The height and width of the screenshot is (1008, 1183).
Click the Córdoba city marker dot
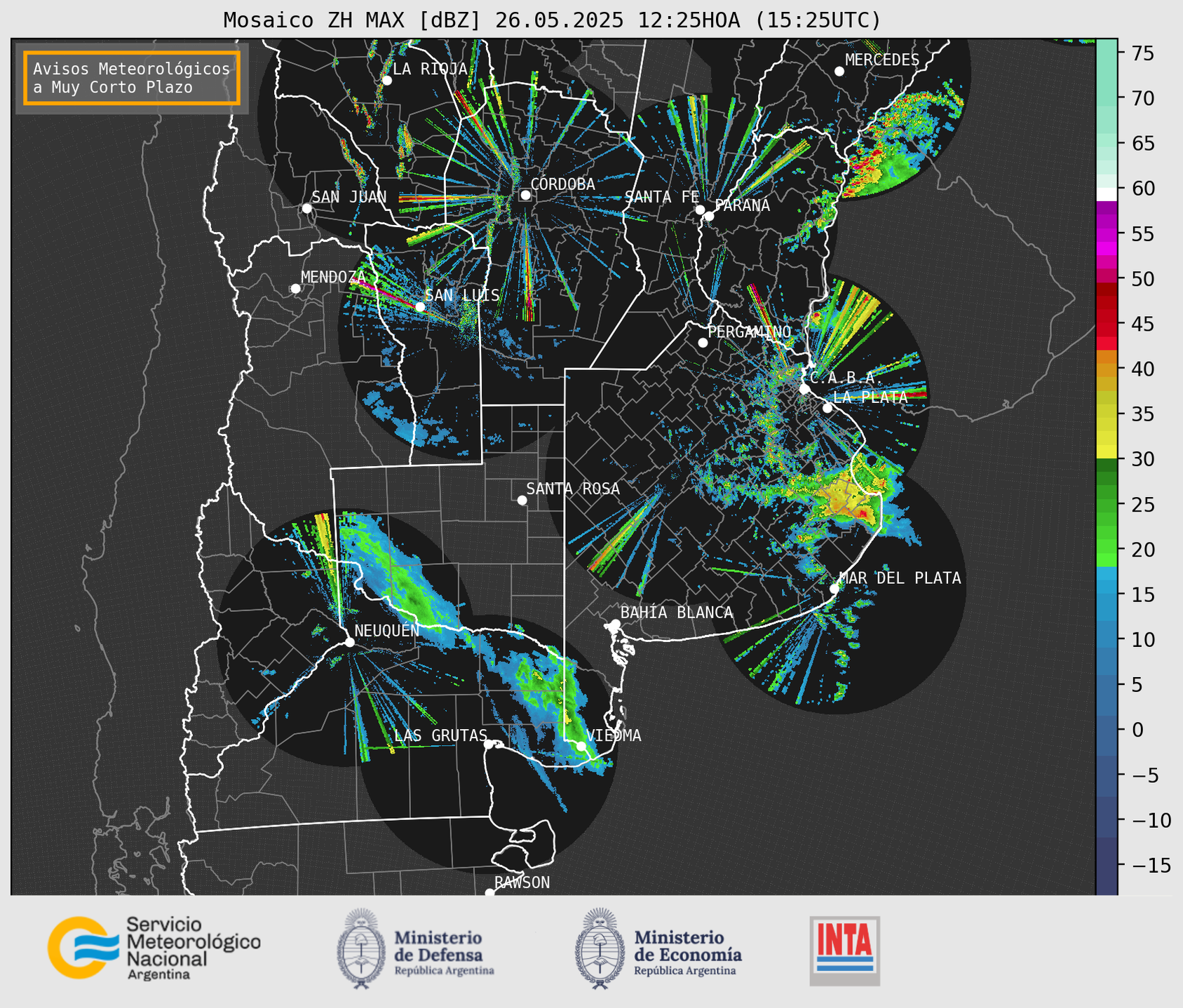tap(525, 195)
